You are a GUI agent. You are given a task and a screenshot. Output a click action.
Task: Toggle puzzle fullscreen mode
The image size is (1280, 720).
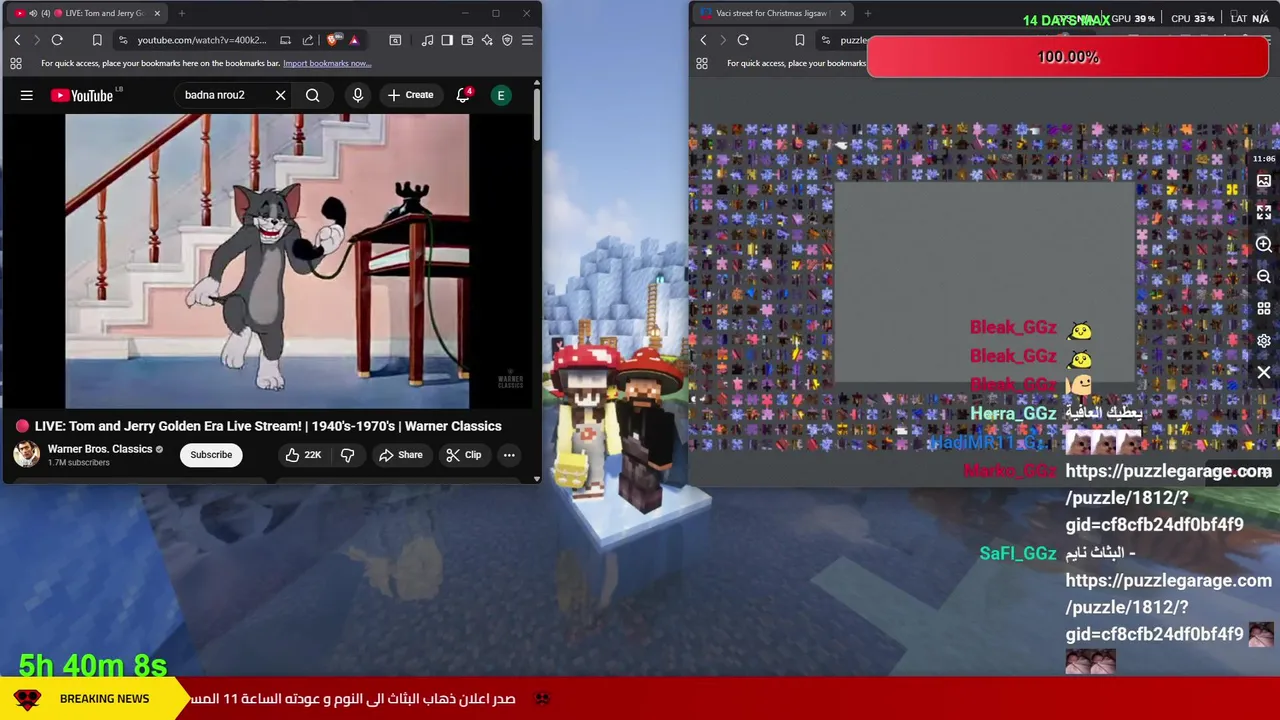[1264, 213]
